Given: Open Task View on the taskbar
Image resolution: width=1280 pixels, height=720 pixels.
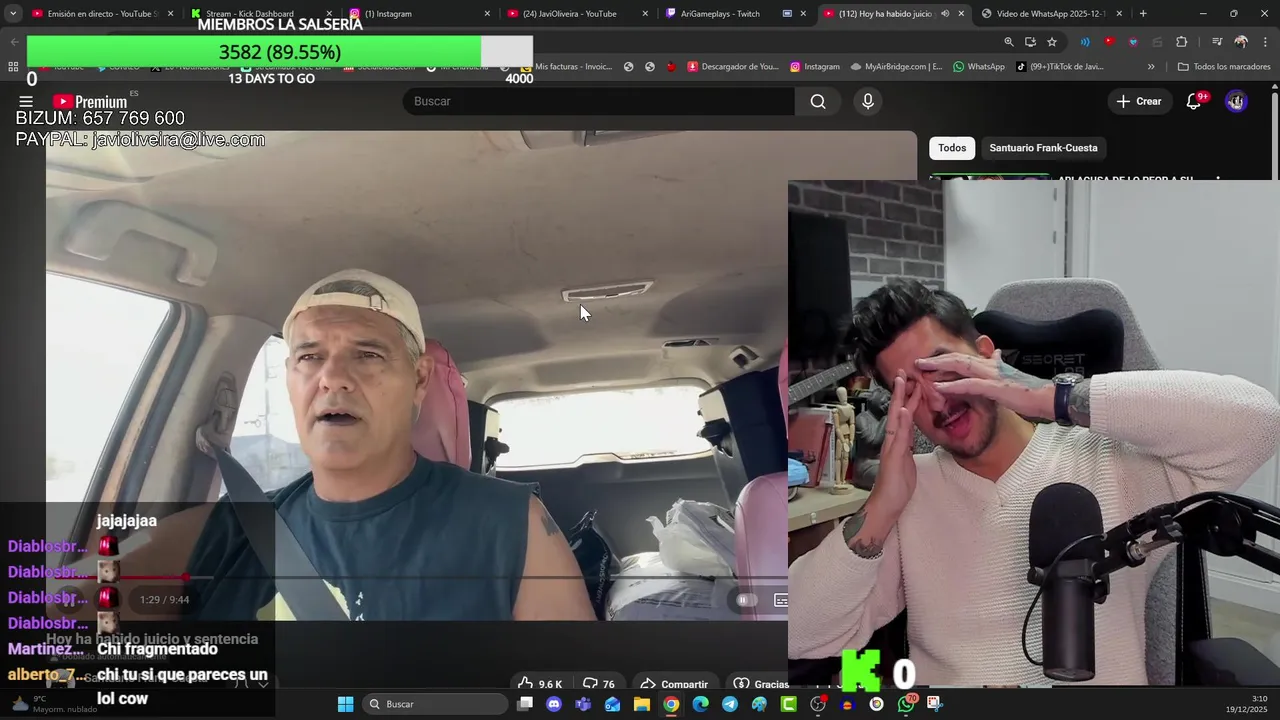Looking at the screenshot, I should (525, 704).
